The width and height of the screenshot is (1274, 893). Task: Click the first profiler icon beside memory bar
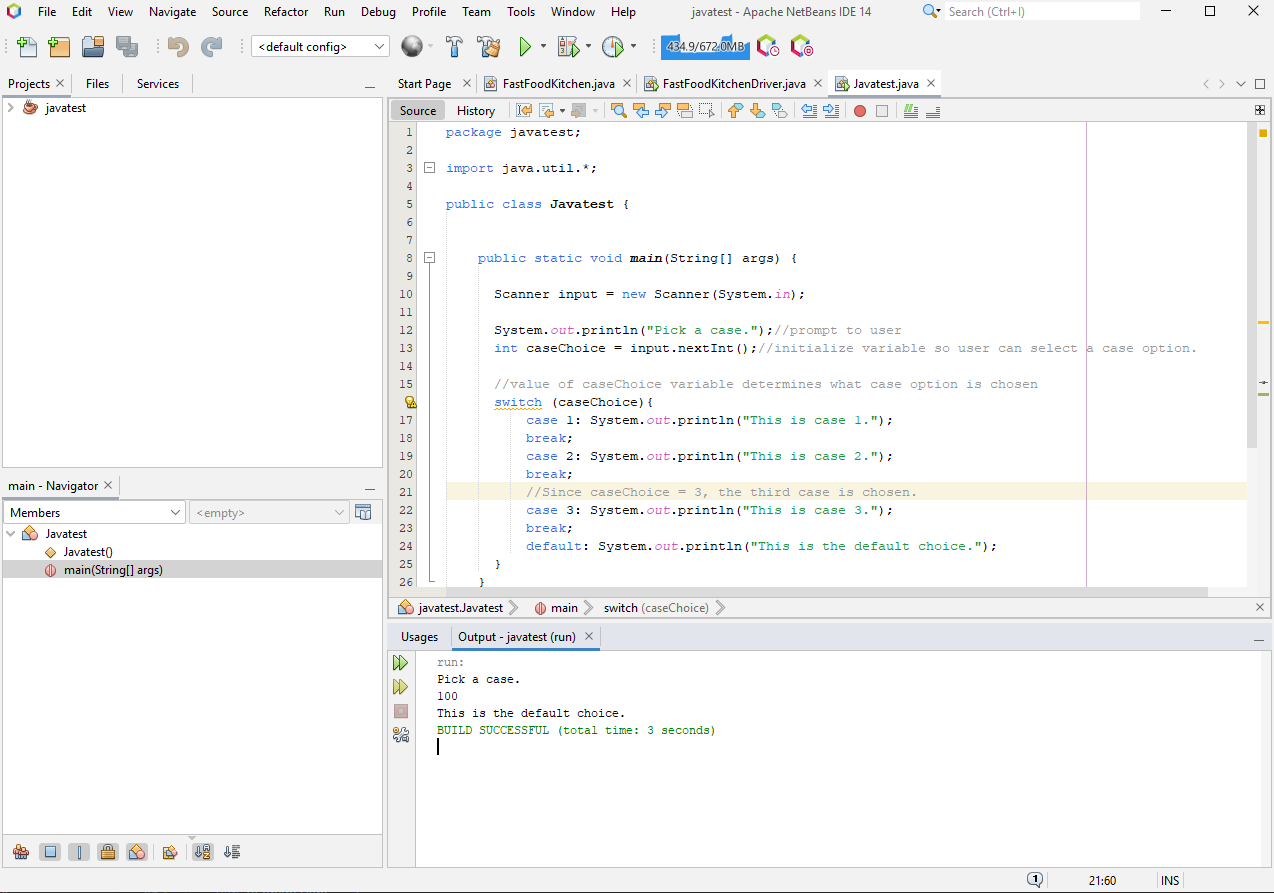pos(767,46)
